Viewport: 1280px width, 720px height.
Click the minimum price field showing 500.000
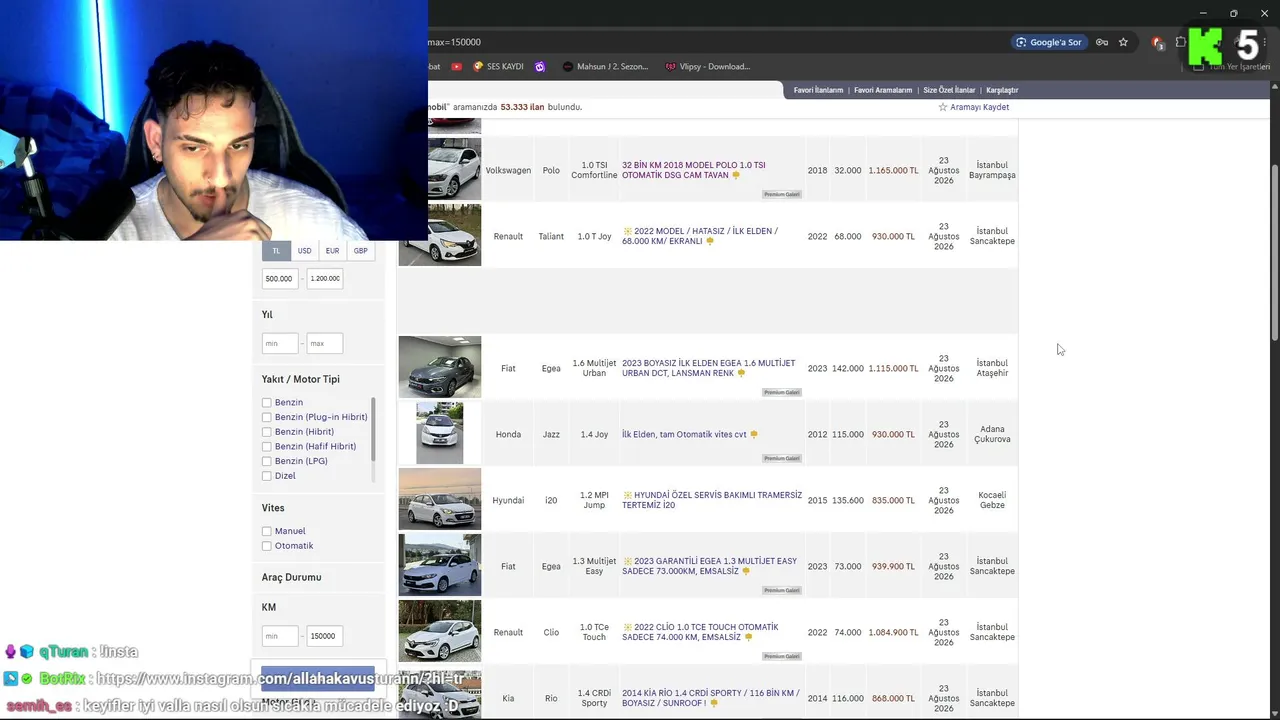(x=280, y=279)
